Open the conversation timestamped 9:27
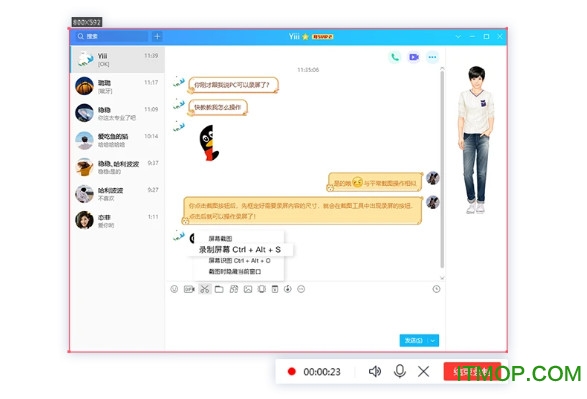 117,194
